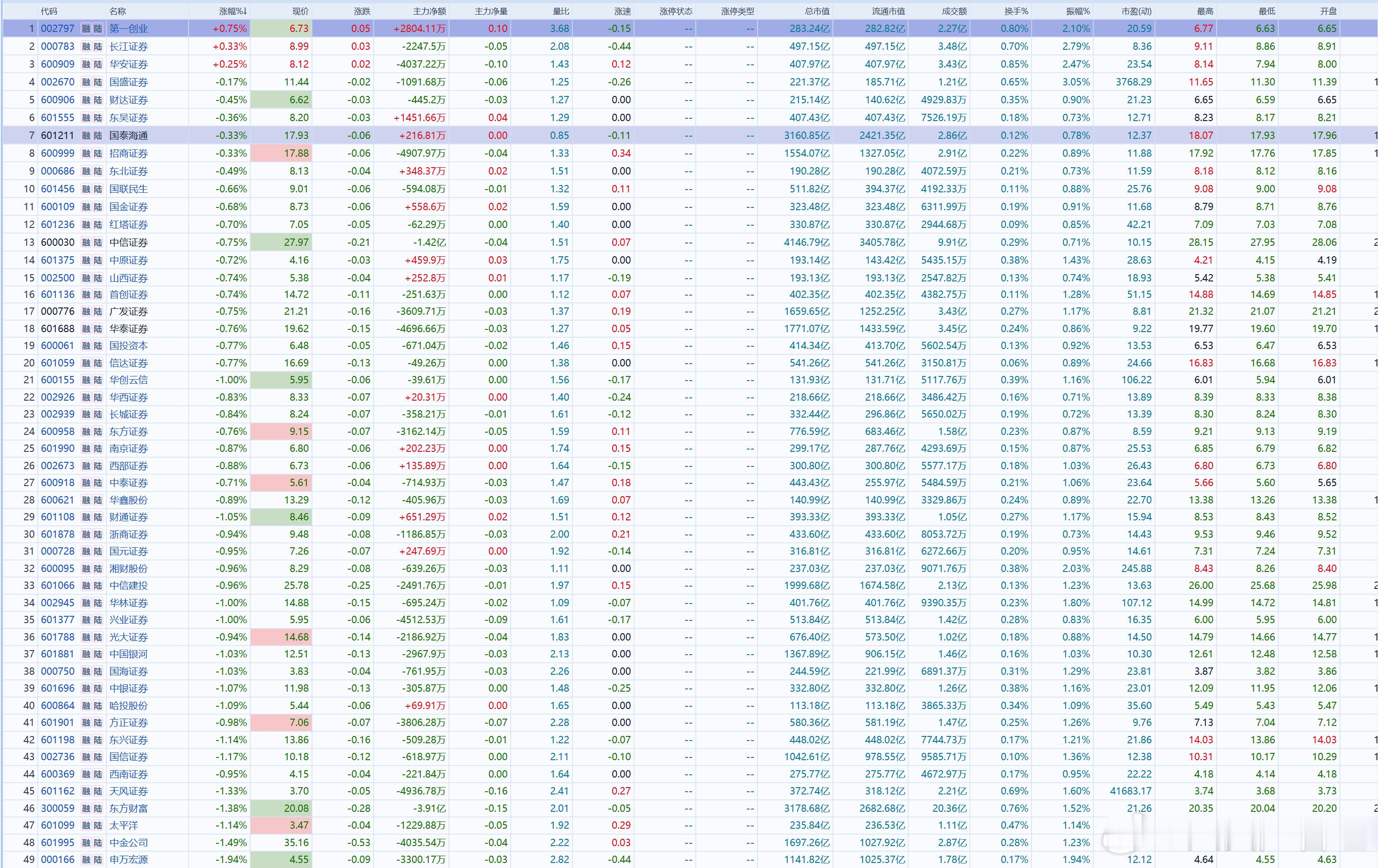Click 中信证券 total market cap 4146.79亿
Screen dimensions: 1378x868
[x=807, y=243]
